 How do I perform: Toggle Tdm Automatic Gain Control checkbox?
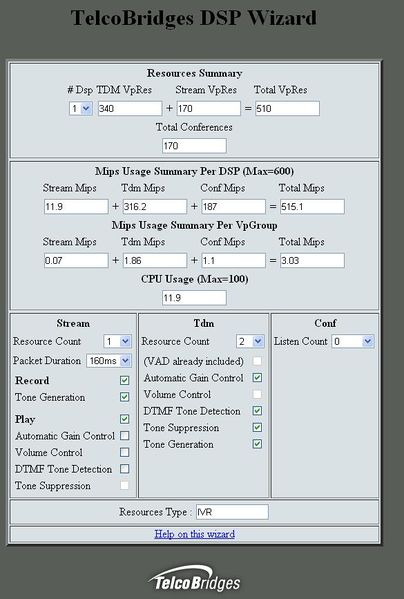pyautogui.click(x=257, y=378)
